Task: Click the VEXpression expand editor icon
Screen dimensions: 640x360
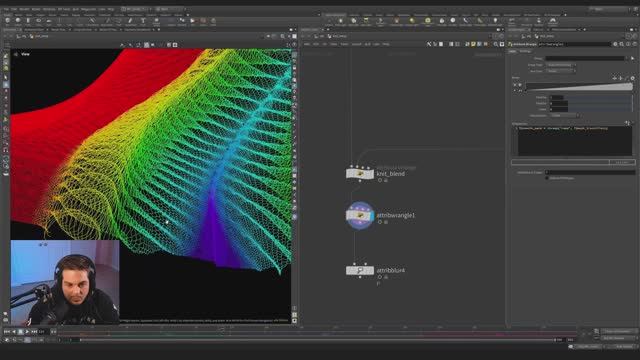Action: [627, 123]
